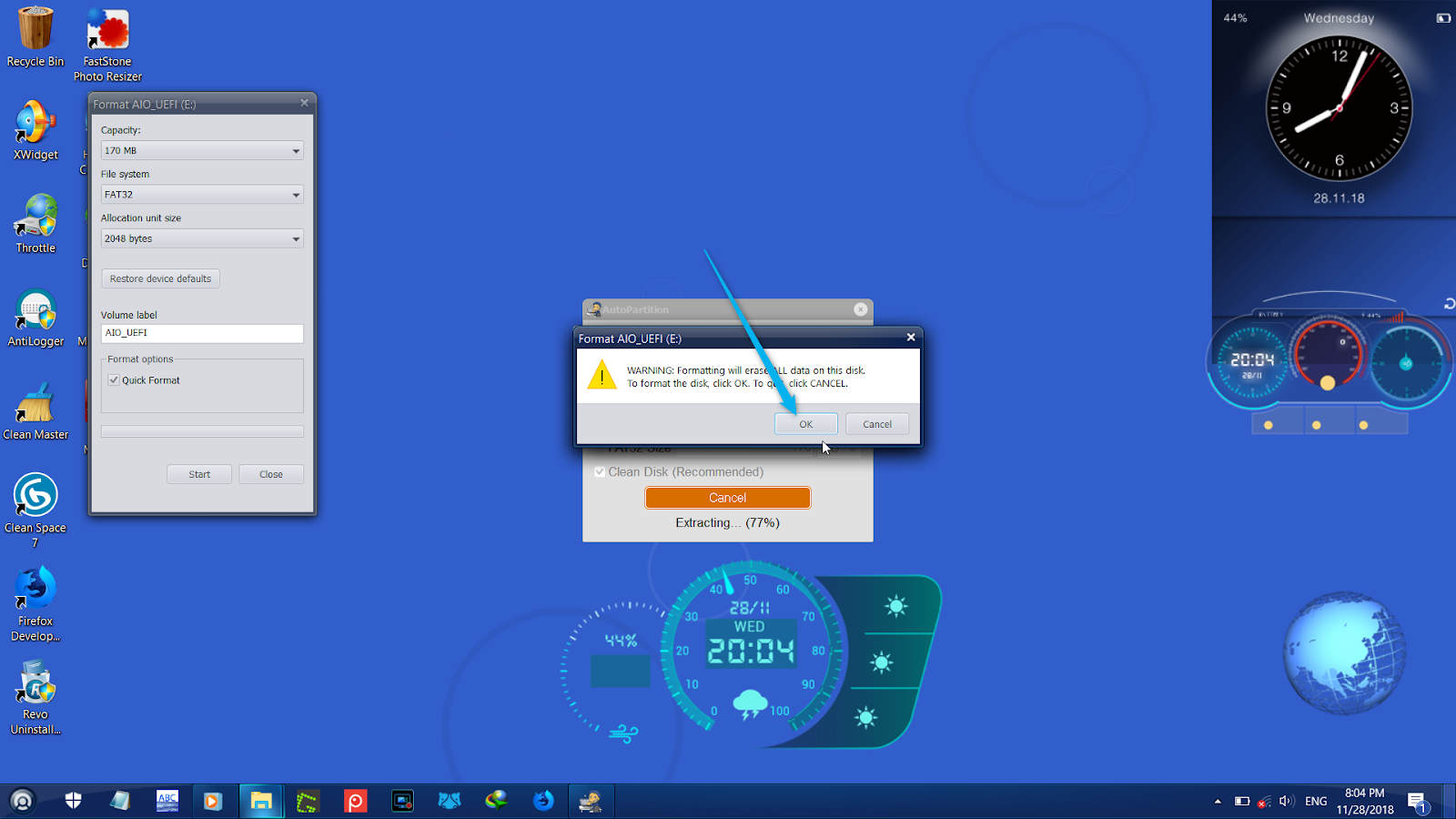The width and height of the screenshot is (1456, 819).
Task: Open Firefox from the taskbar
Action: (x=544, y=801)
